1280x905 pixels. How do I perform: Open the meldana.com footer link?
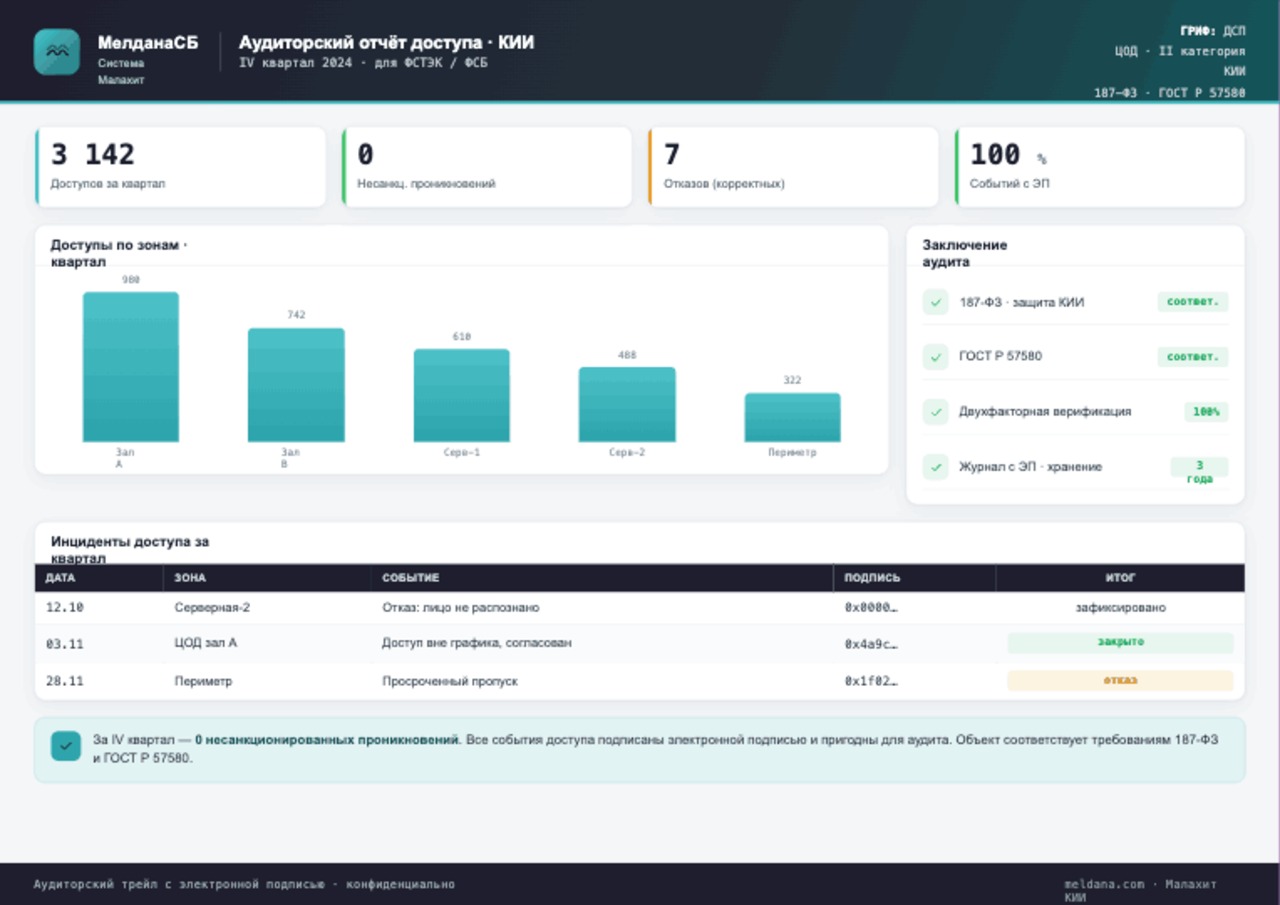[x=1105, y=884]
